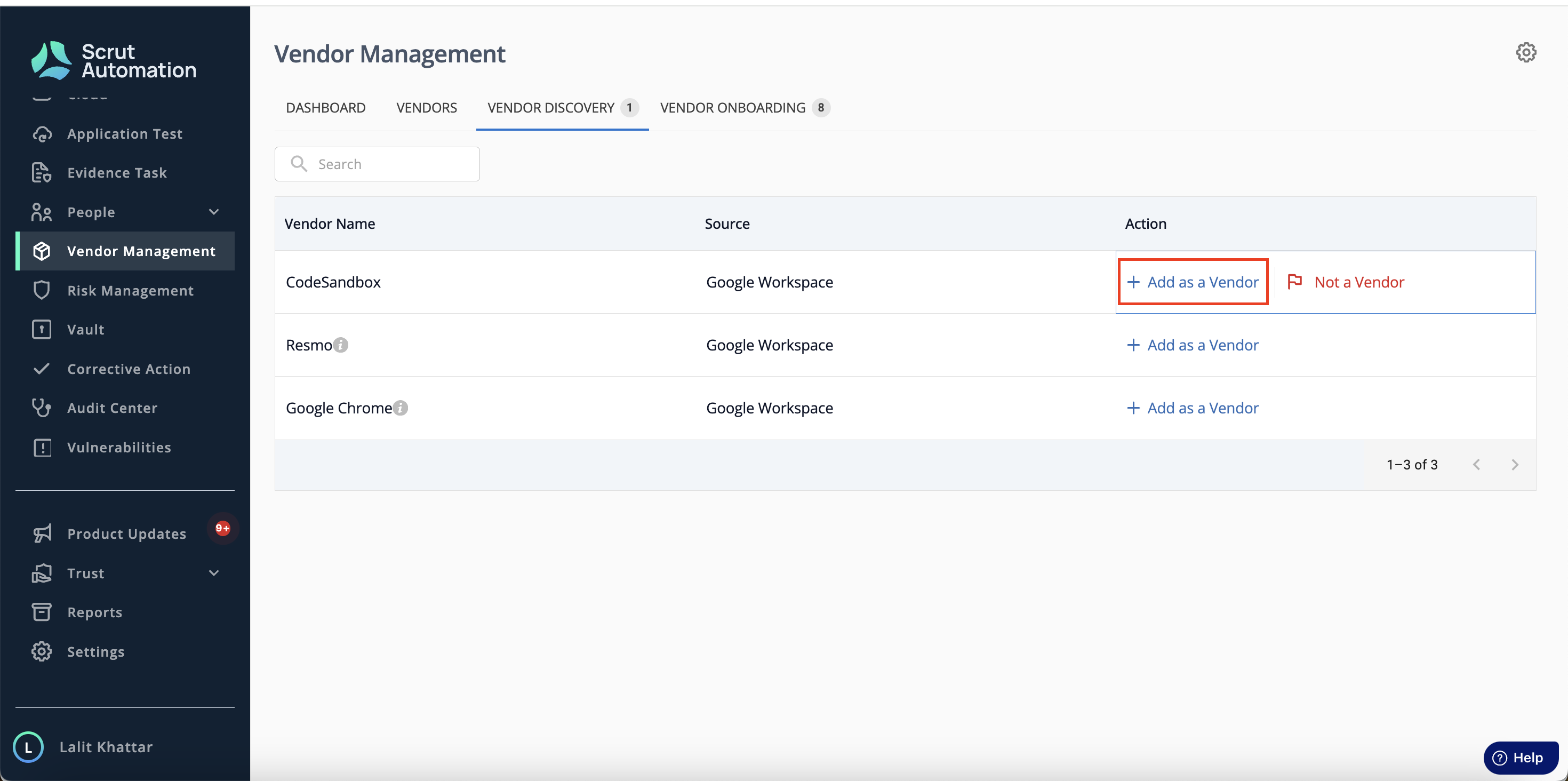This screenshot has height=781, width=1568.
Task: Expand the People submenu chevron
Action: coord(214,212)
